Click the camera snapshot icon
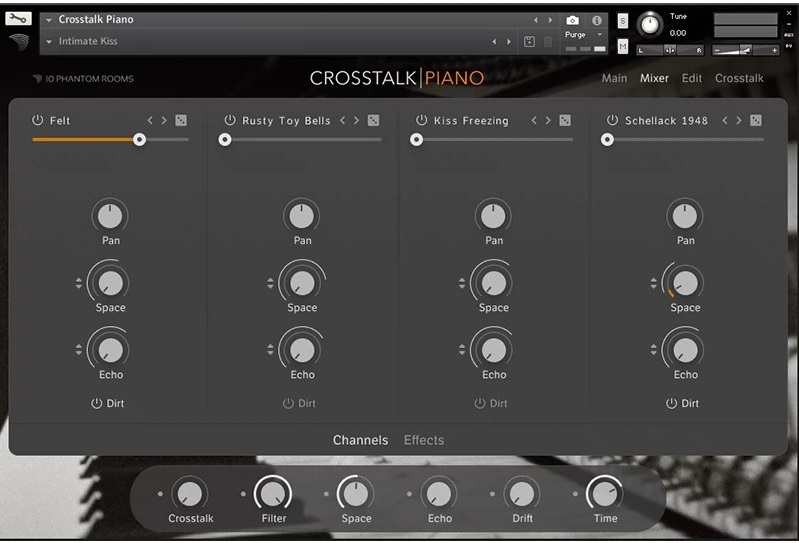Image resolution: width=799 pixels, height=543 pixels. click(572, 20)
